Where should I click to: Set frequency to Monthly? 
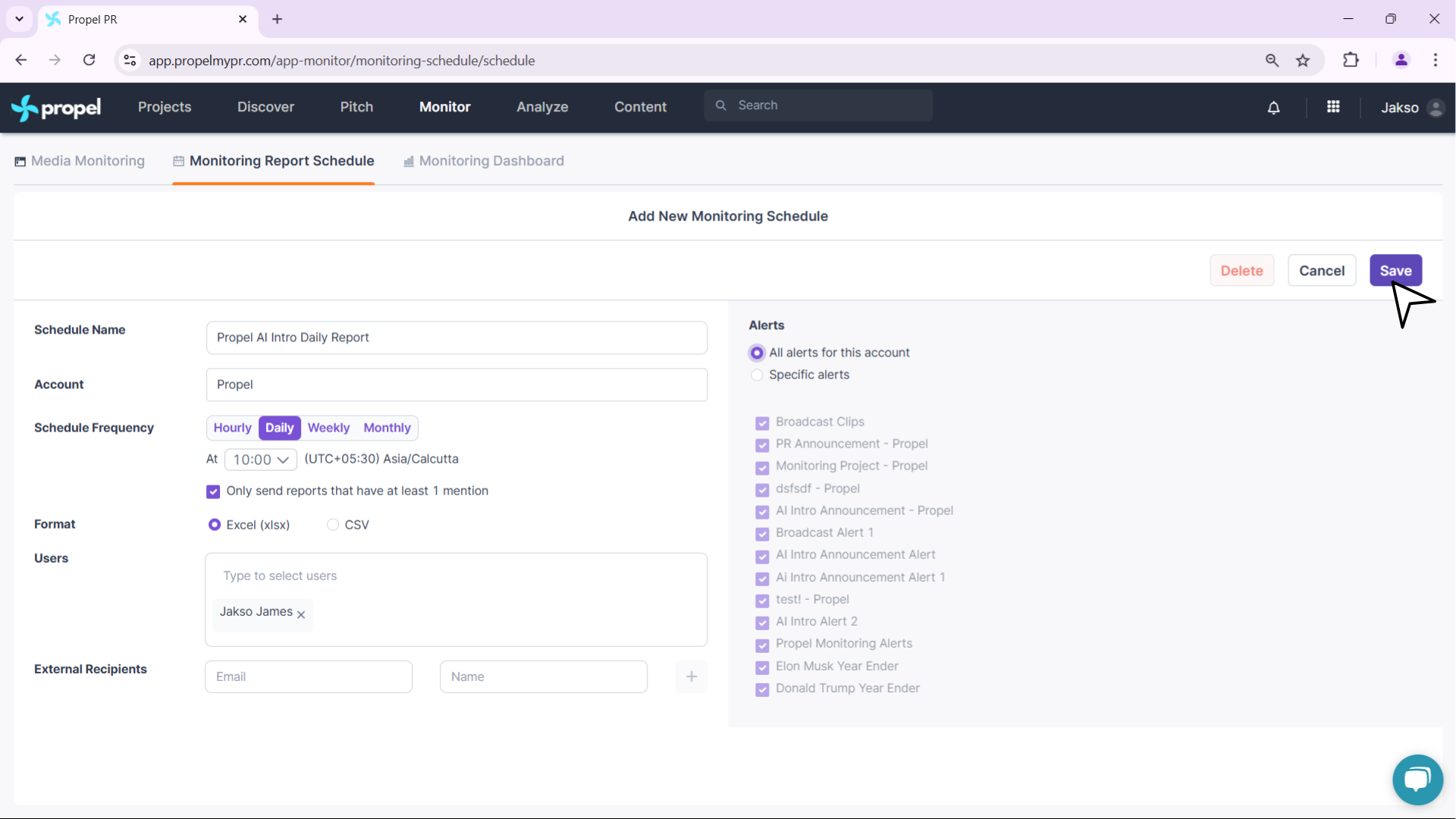(x=387, y=428)
